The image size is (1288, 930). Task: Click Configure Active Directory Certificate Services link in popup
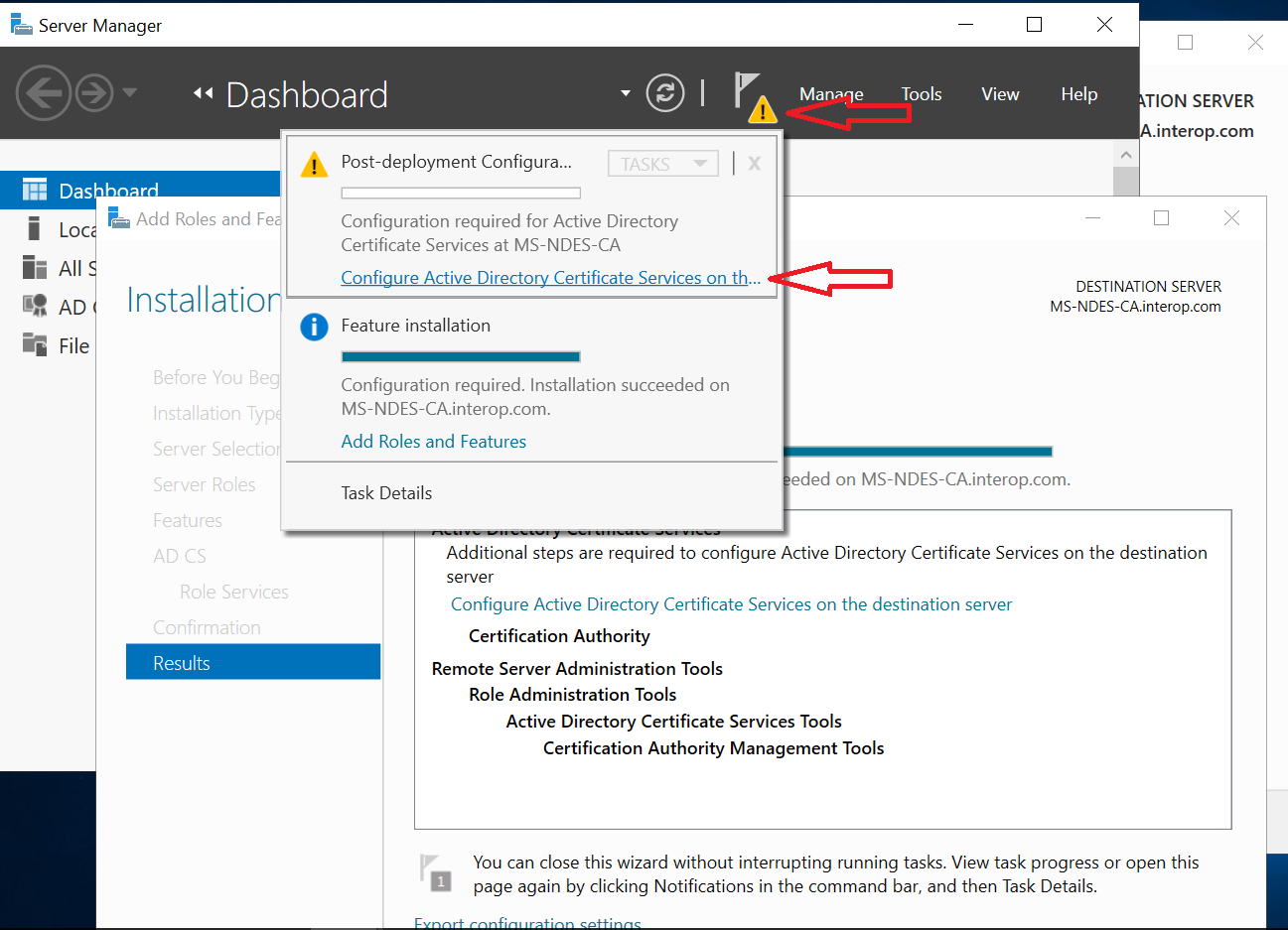click(550, 278)
